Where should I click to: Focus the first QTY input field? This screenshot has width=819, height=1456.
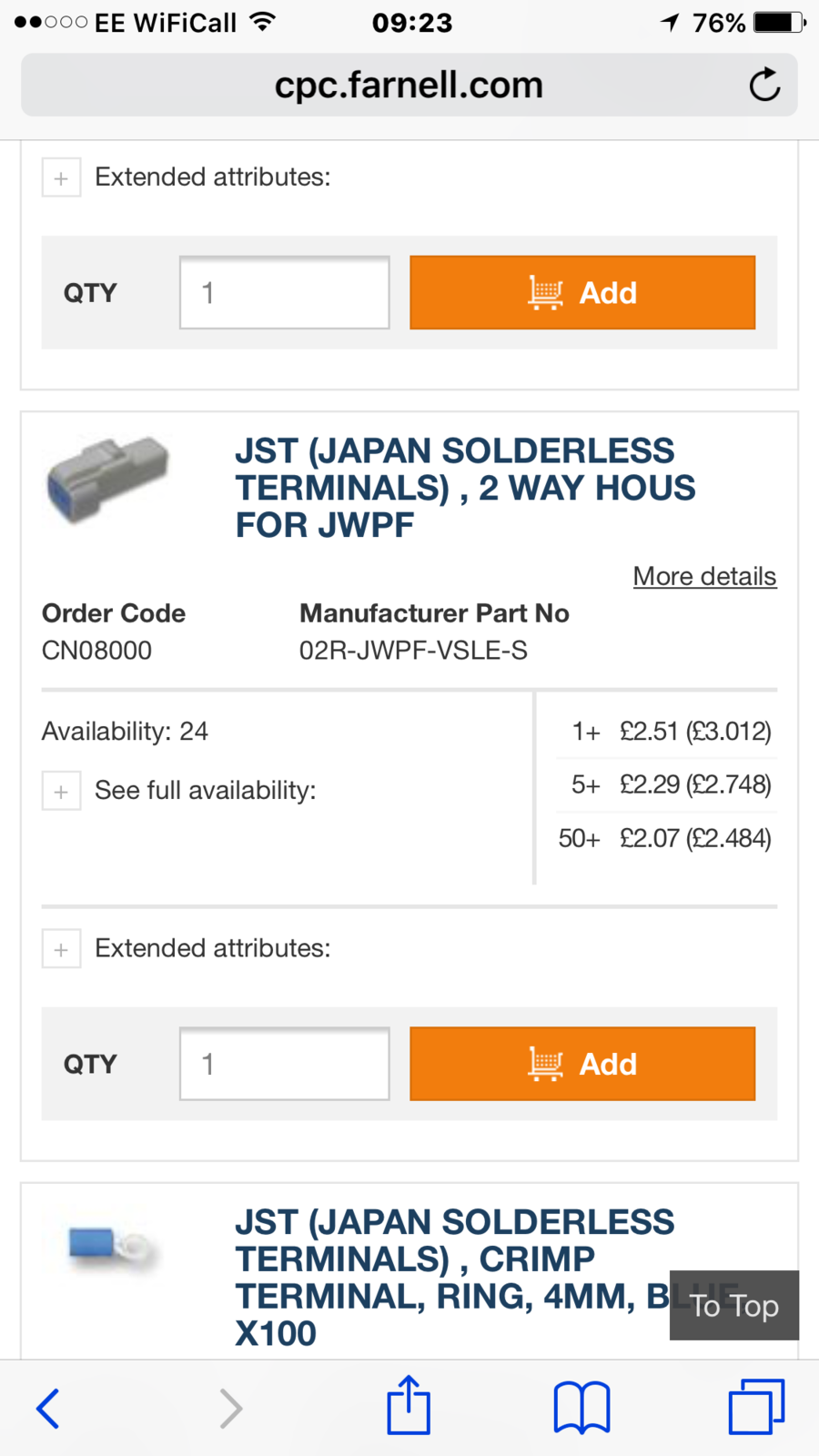[285, 292]
